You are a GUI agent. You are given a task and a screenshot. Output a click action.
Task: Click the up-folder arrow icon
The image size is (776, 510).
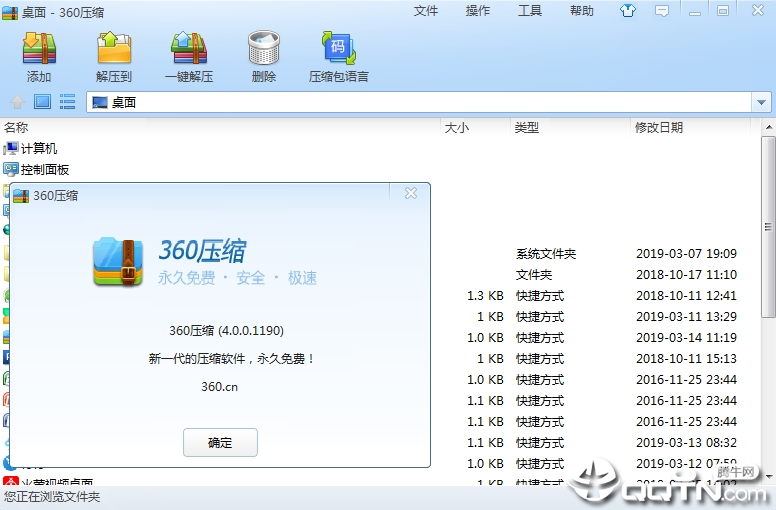[17, 102]
